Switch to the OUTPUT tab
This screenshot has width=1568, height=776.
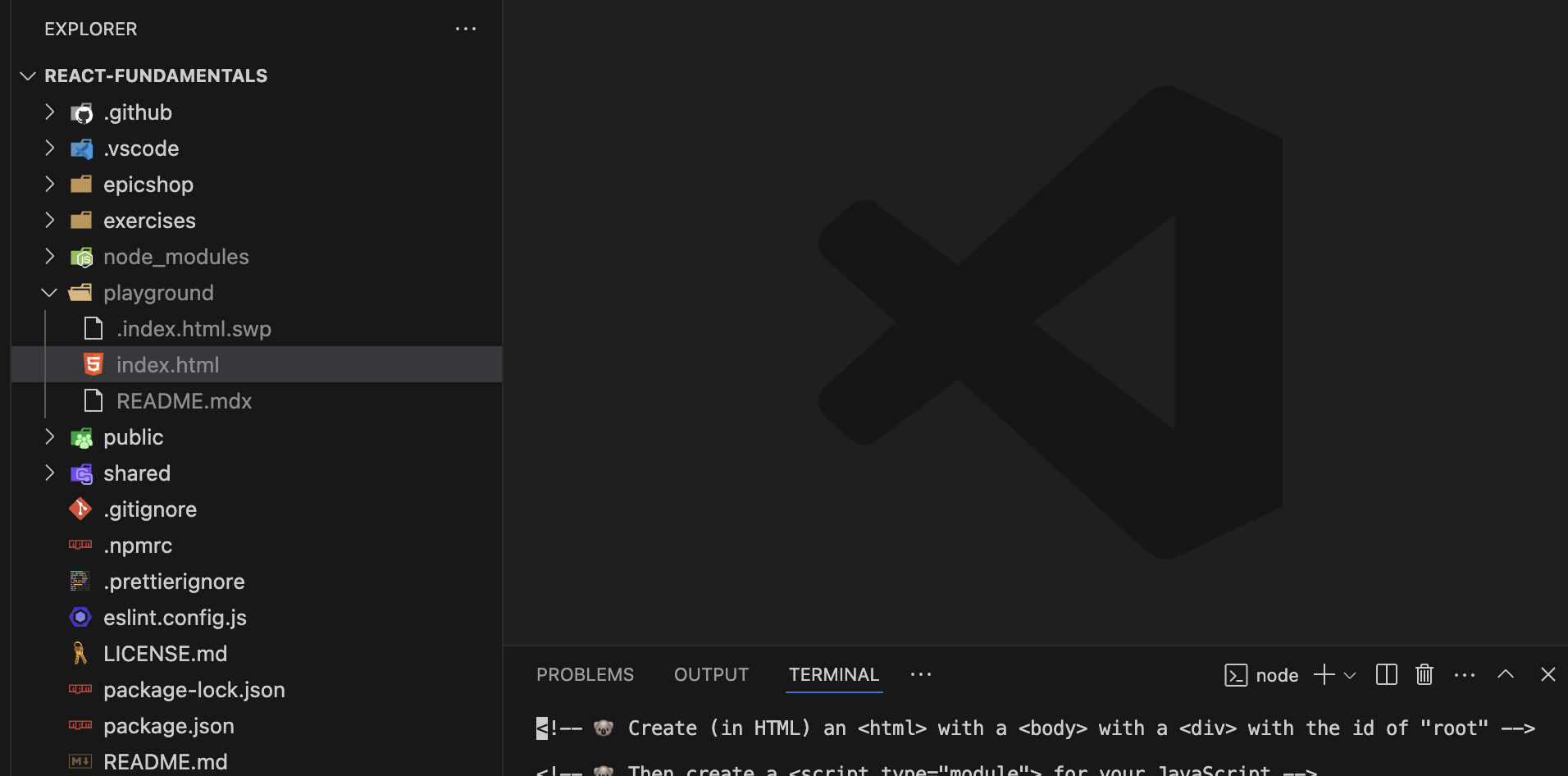pos(711,674)
